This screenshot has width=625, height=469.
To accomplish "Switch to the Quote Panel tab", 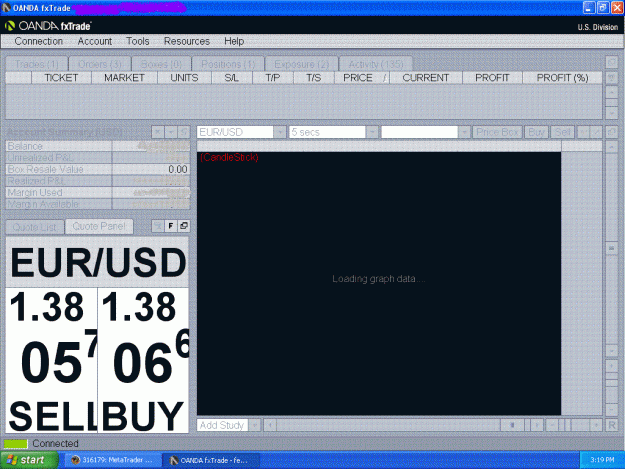I will (99, 226).
